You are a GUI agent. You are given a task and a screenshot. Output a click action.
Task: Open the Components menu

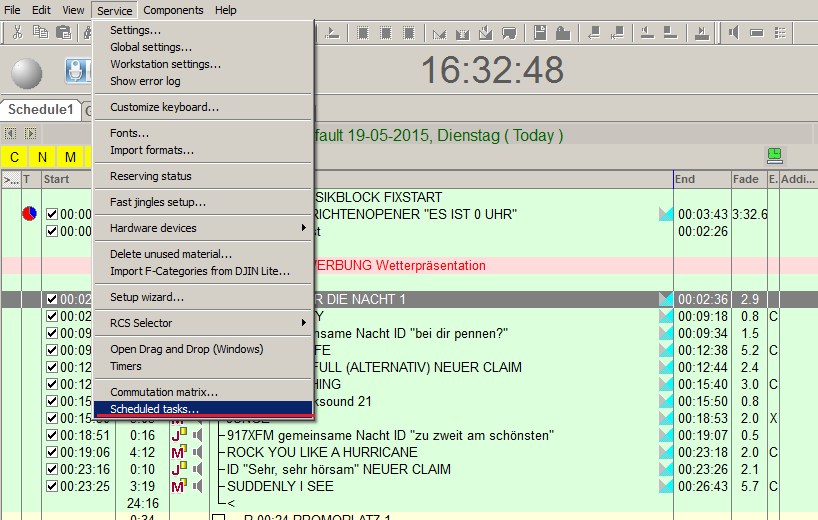[x=173, y=10]
